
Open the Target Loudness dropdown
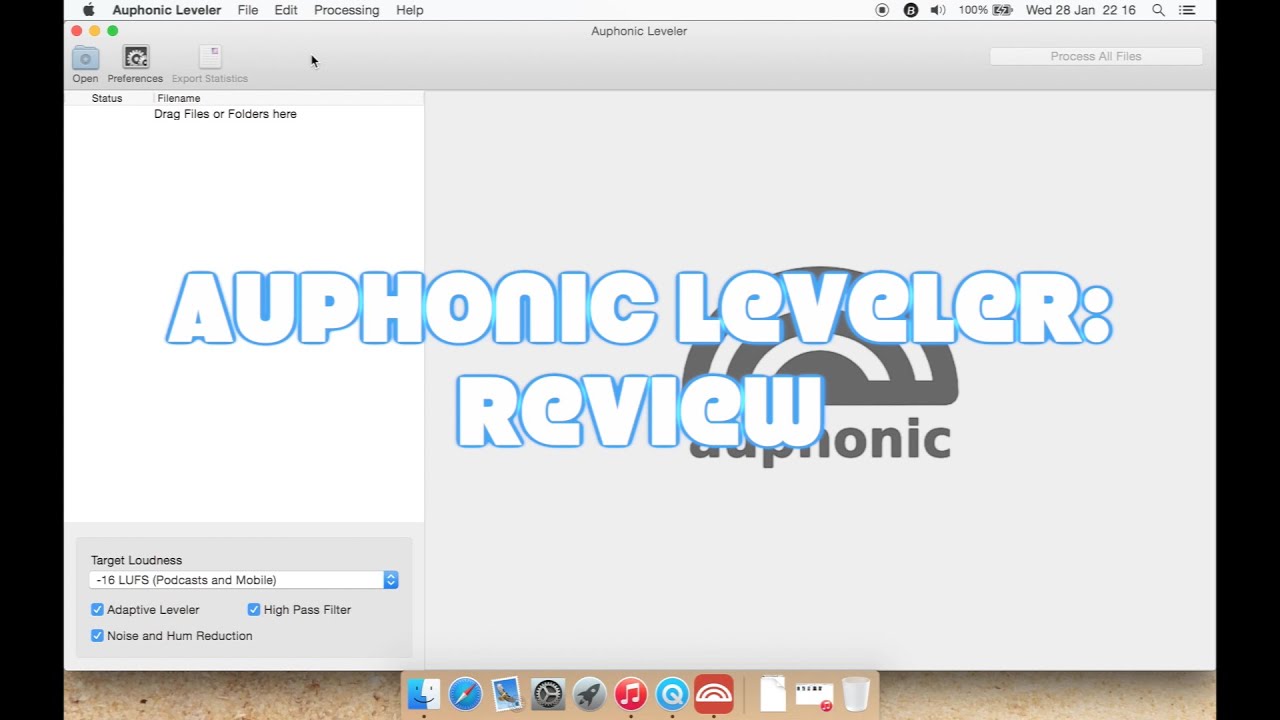click(244, 580)
